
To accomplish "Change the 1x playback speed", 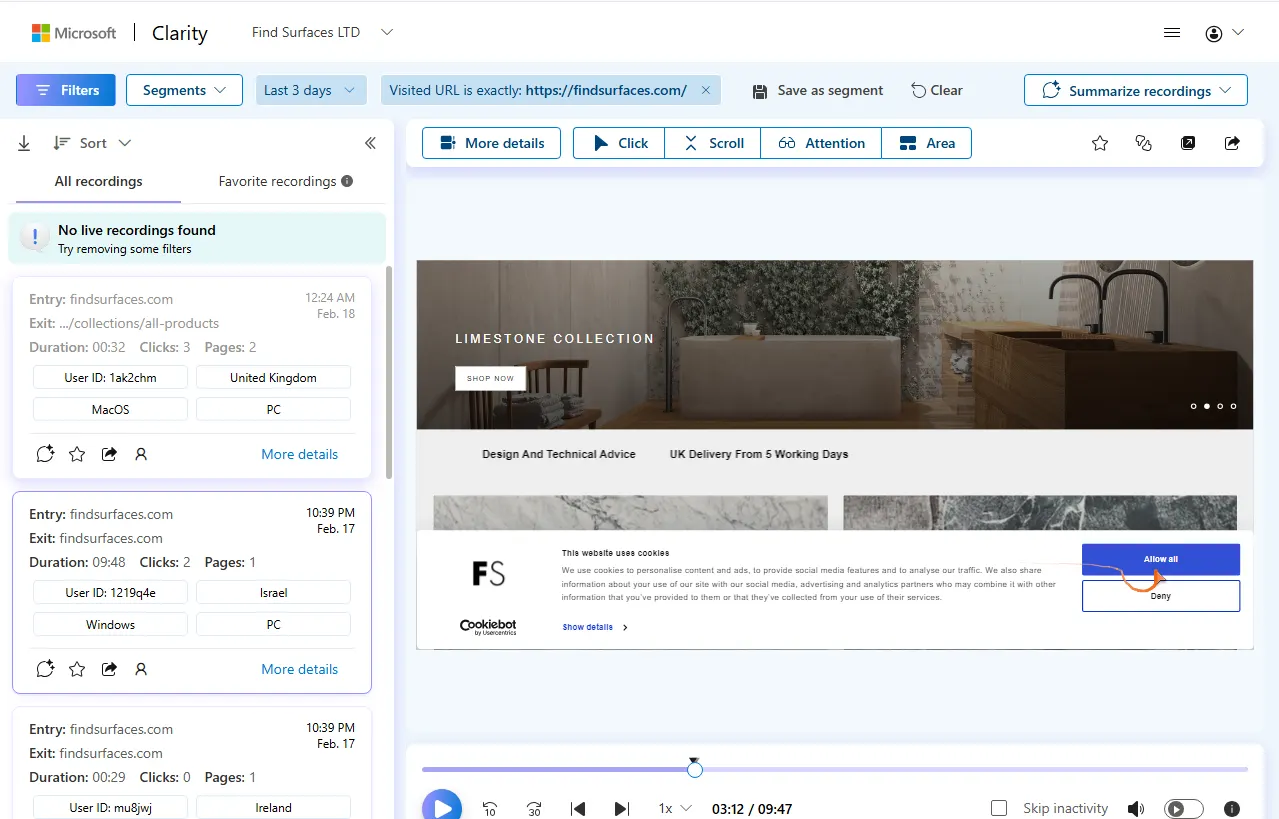I will (675, 808).
